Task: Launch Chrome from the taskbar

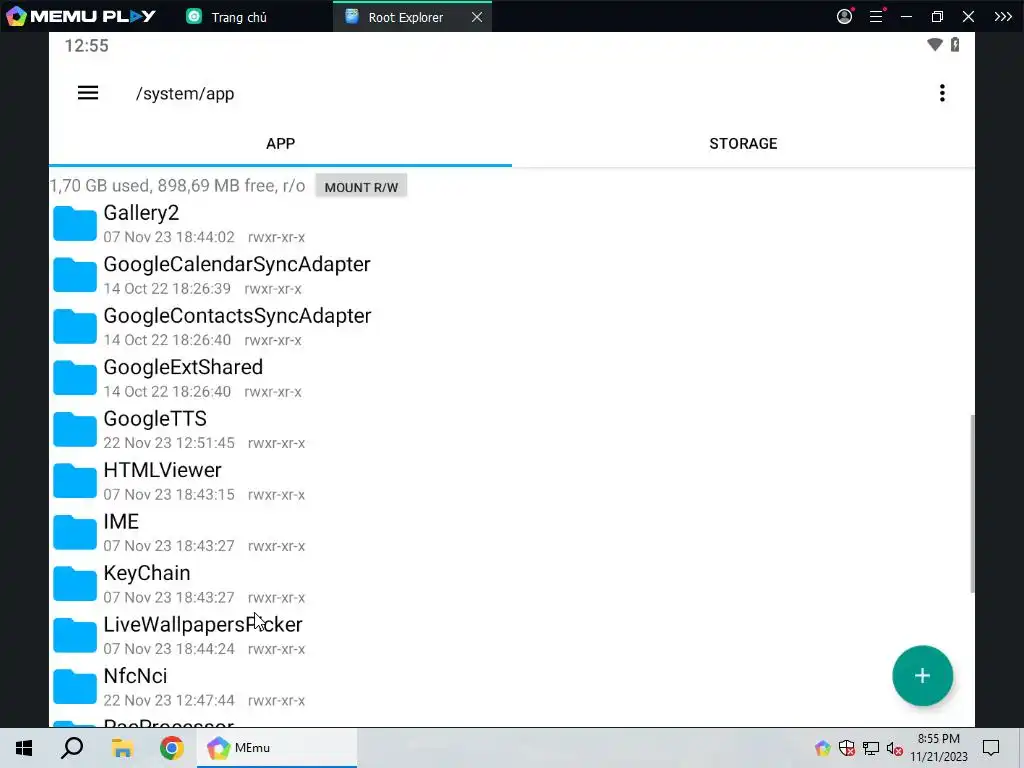Action: (172, 748)
